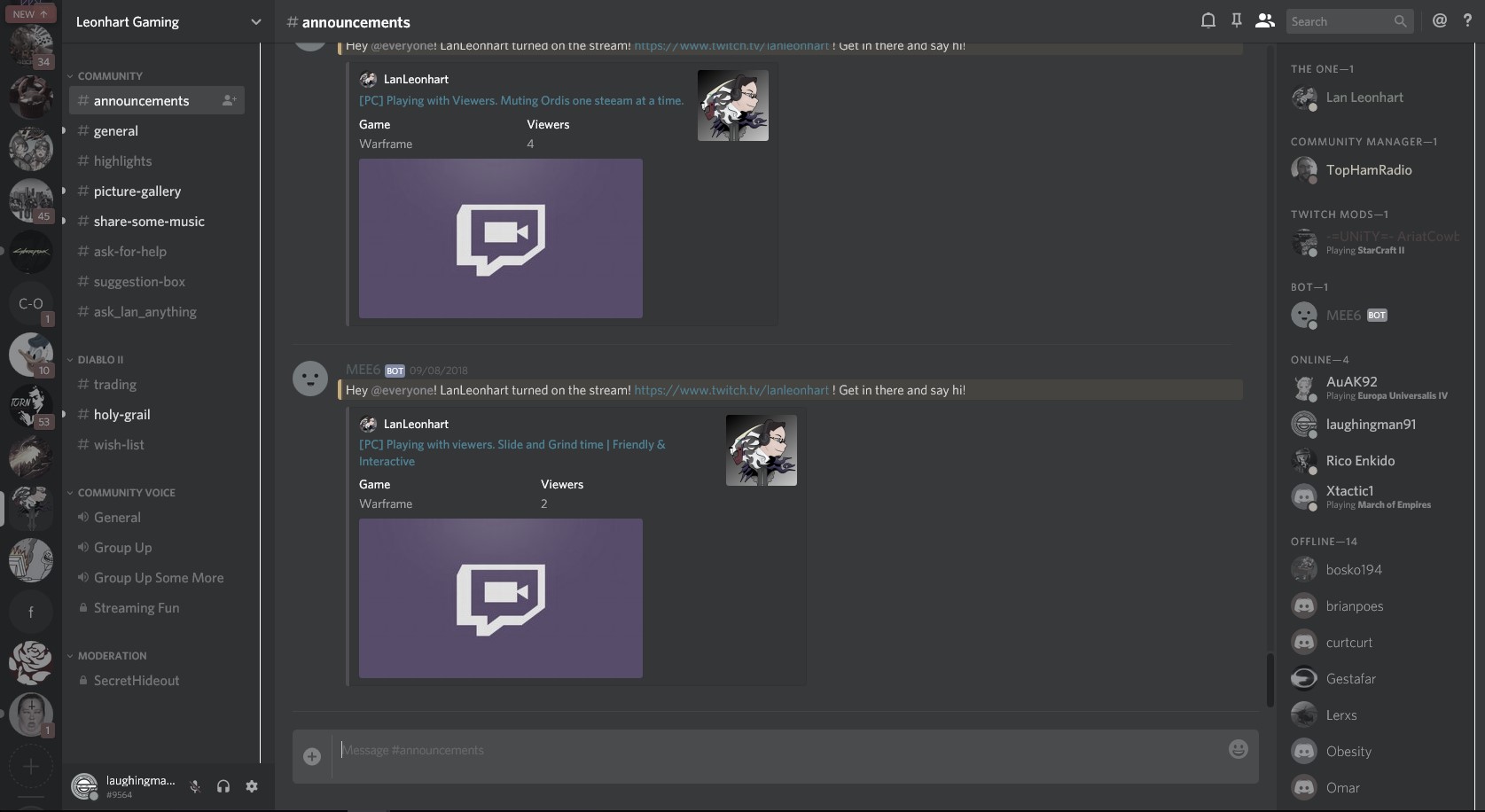Open the notifications bell menu
The height and width of the screenshot is (812, 1485).
[1207, 20]
